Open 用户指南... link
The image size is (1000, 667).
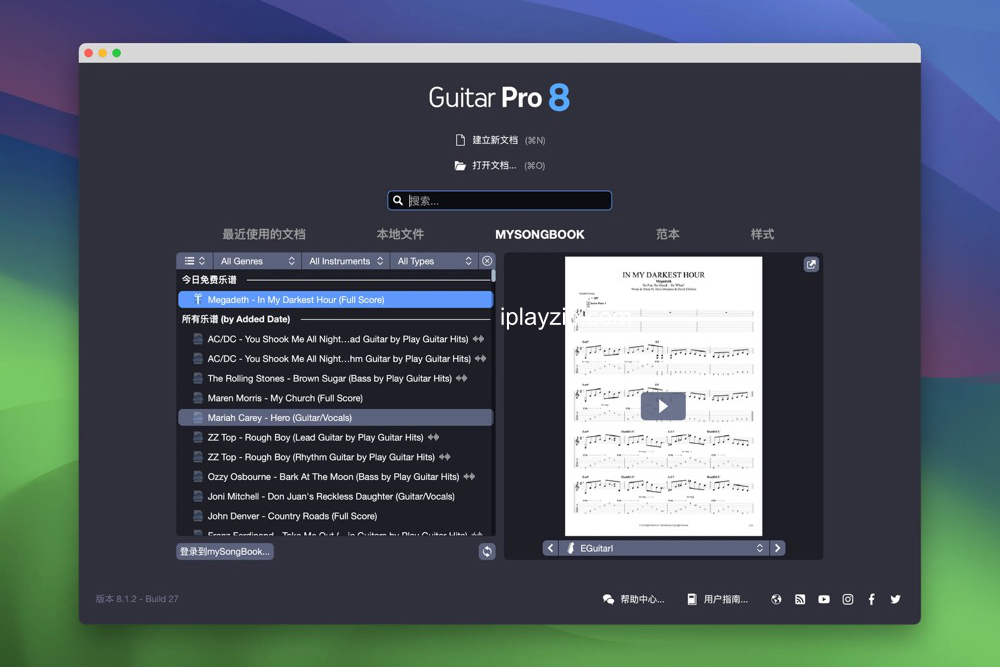(726, 599)
